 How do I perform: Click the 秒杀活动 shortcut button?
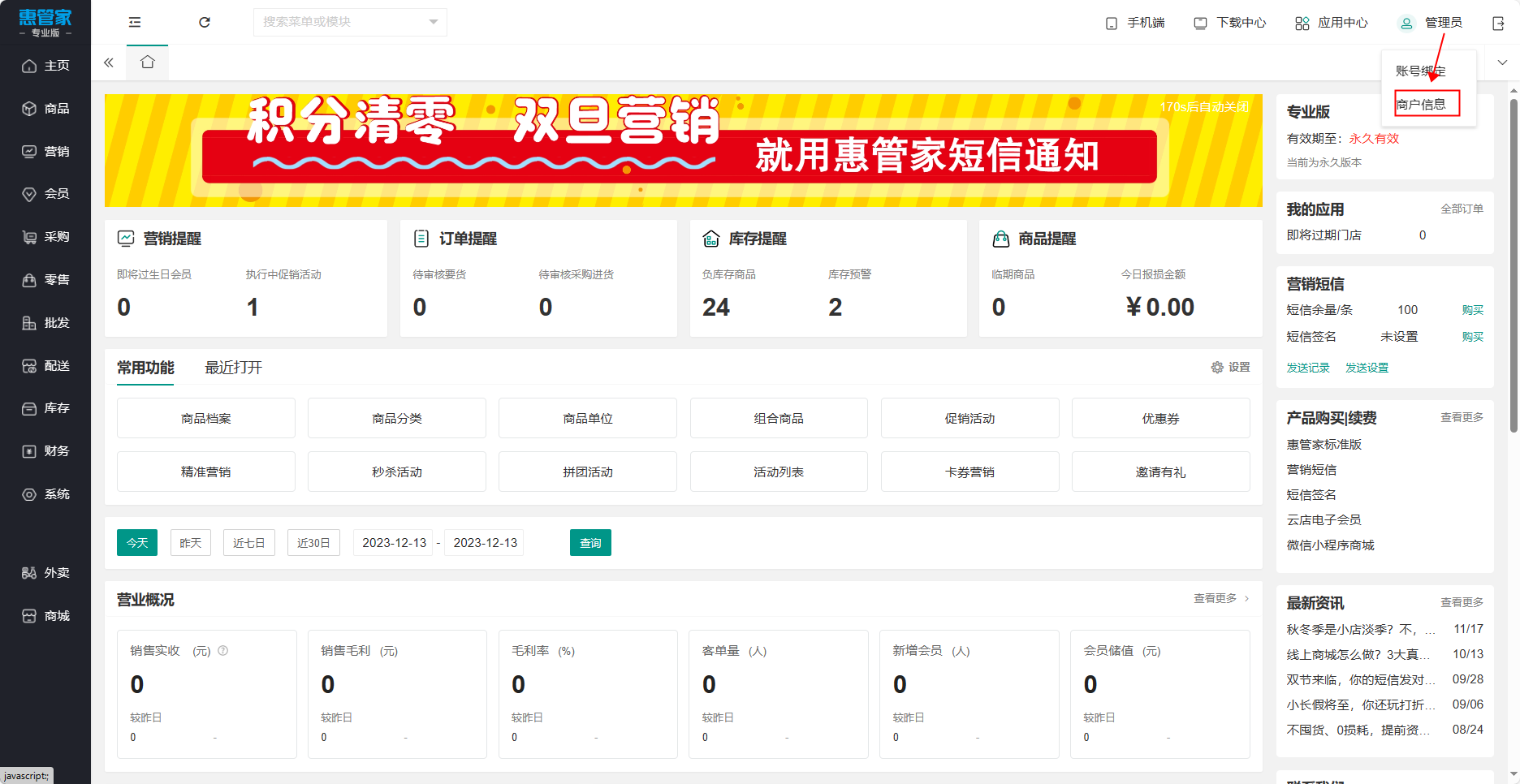coord(397,472)
